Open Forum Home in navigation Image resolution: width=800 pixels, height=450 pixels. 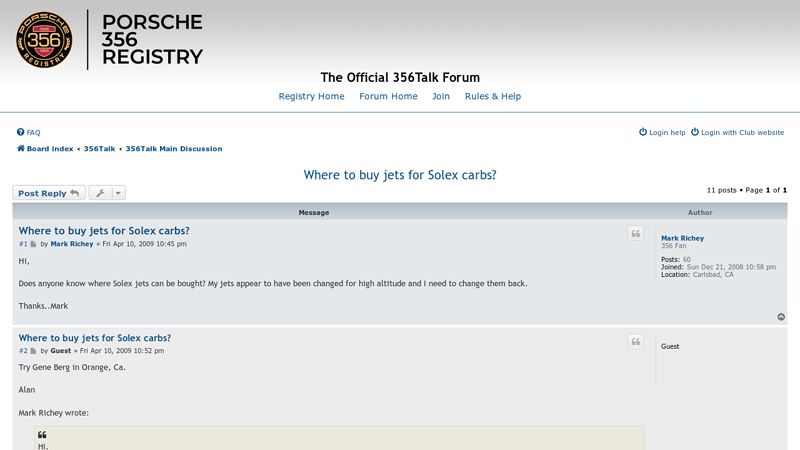[388, 97]
